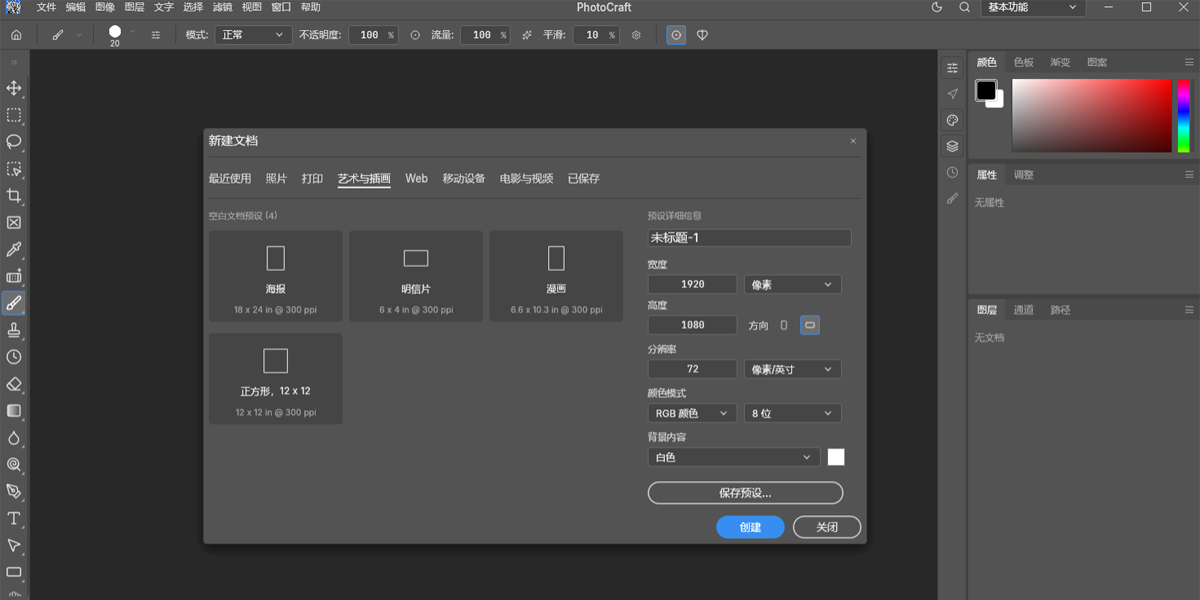Open the brush settings panel icon
Image resolution: width=1200 pixels, height=600 pixels.
coord(156,35)
